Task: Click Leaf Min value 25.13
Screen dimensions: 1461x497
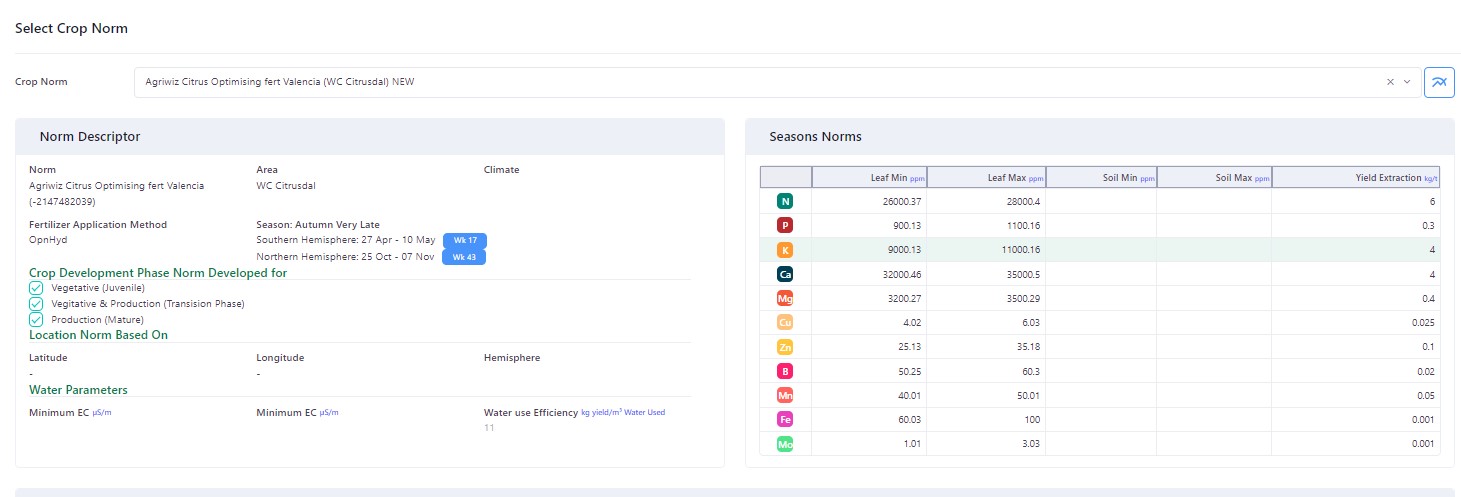Action: [x=909, y=347]
